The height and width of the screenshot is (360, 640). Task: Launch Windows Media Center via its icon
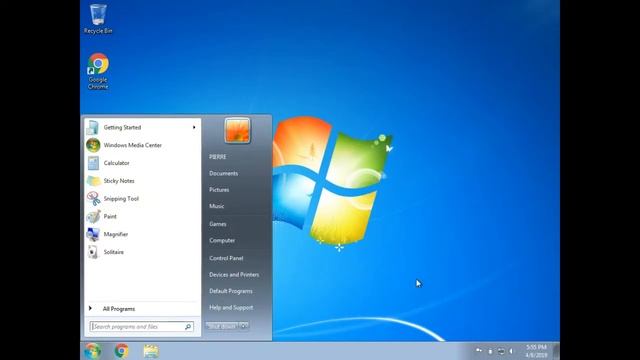coord(93,145)
